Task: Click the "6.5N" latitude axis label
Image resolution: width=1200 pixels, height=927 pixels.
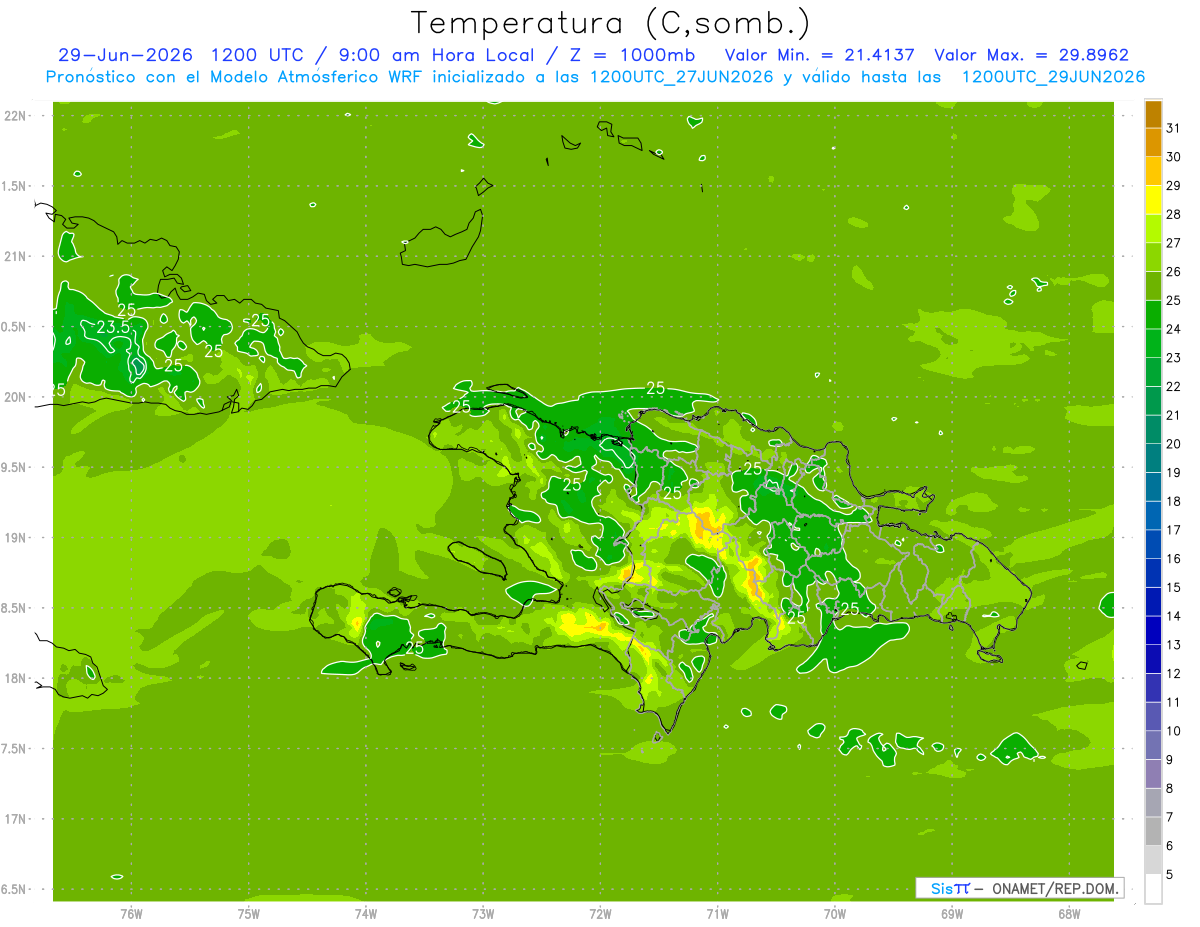Action: coord(15,889)
